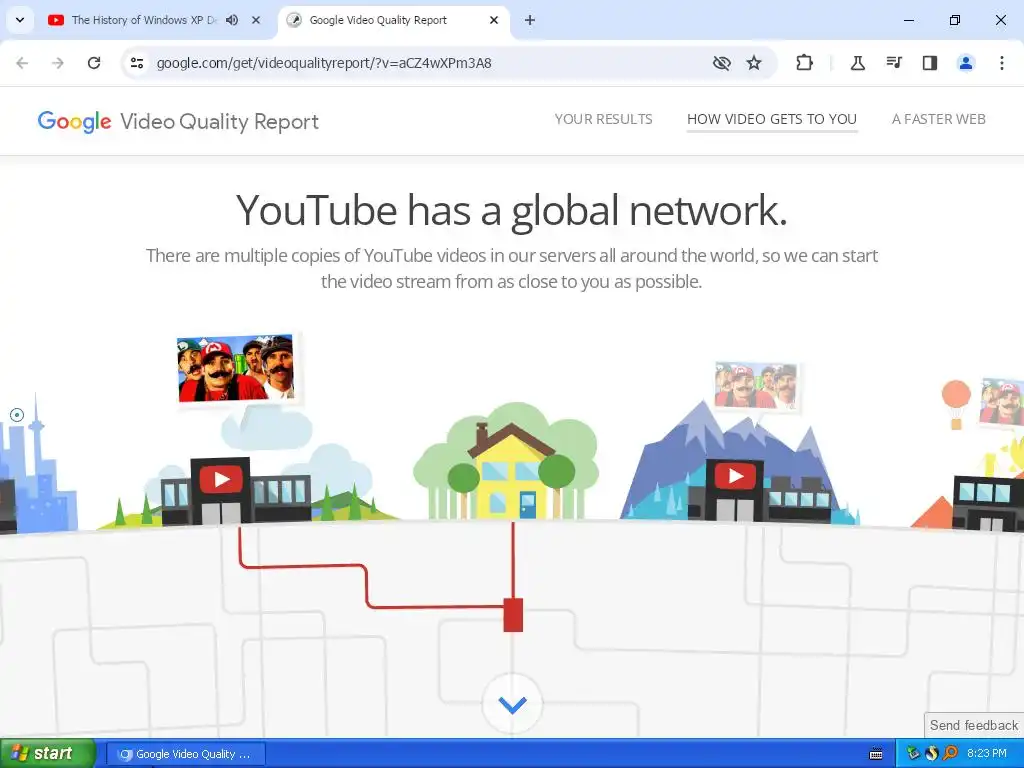This screenshot has height=768, width=1024.
Task: Open the Windows start button
Action: pyautogui.click(x=48, y=753)
